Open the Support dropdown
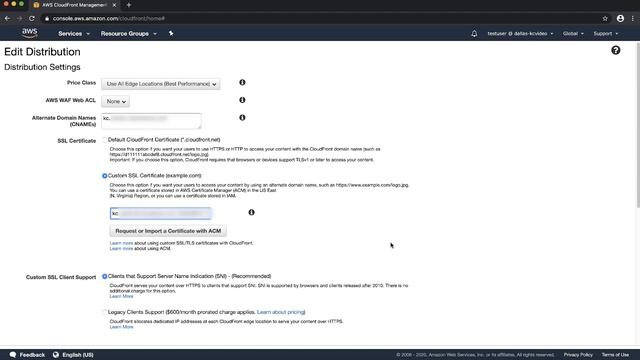Image resolution: width=640 pixels, height=360 pixels. point(606,33)
